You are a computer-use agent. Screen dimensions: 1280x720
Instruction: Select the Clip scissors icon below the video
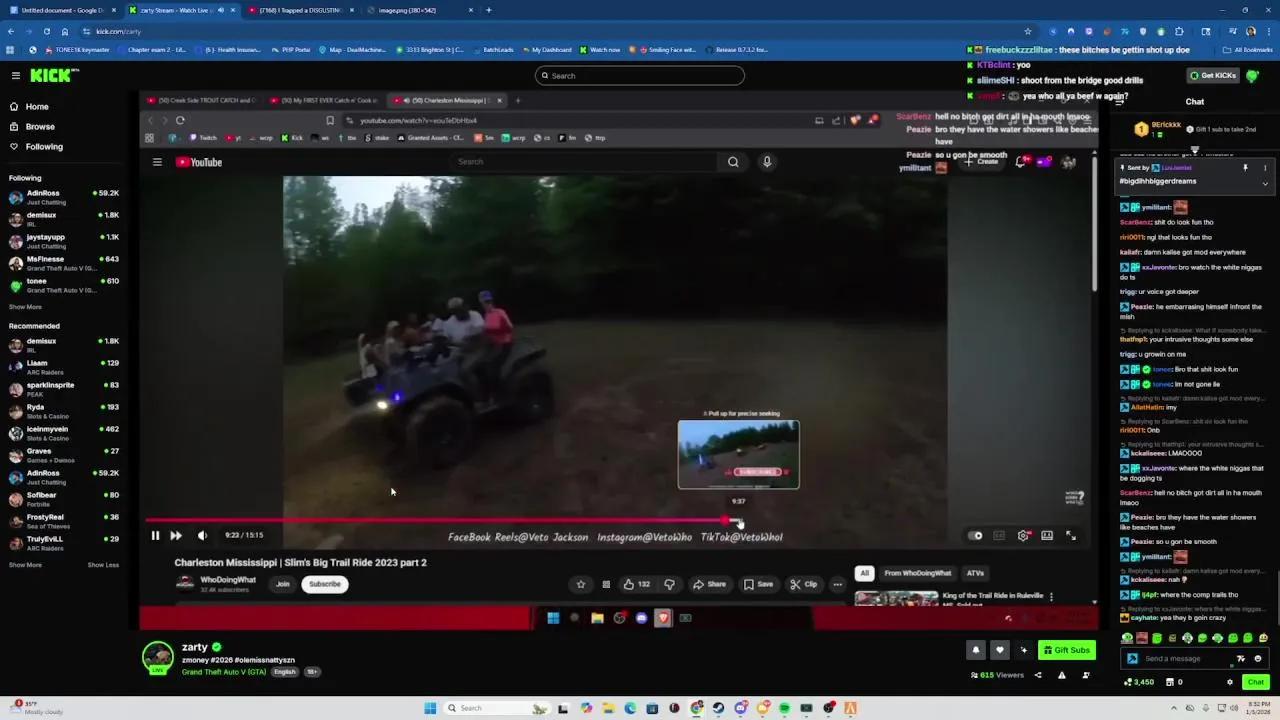click(802, 584)
